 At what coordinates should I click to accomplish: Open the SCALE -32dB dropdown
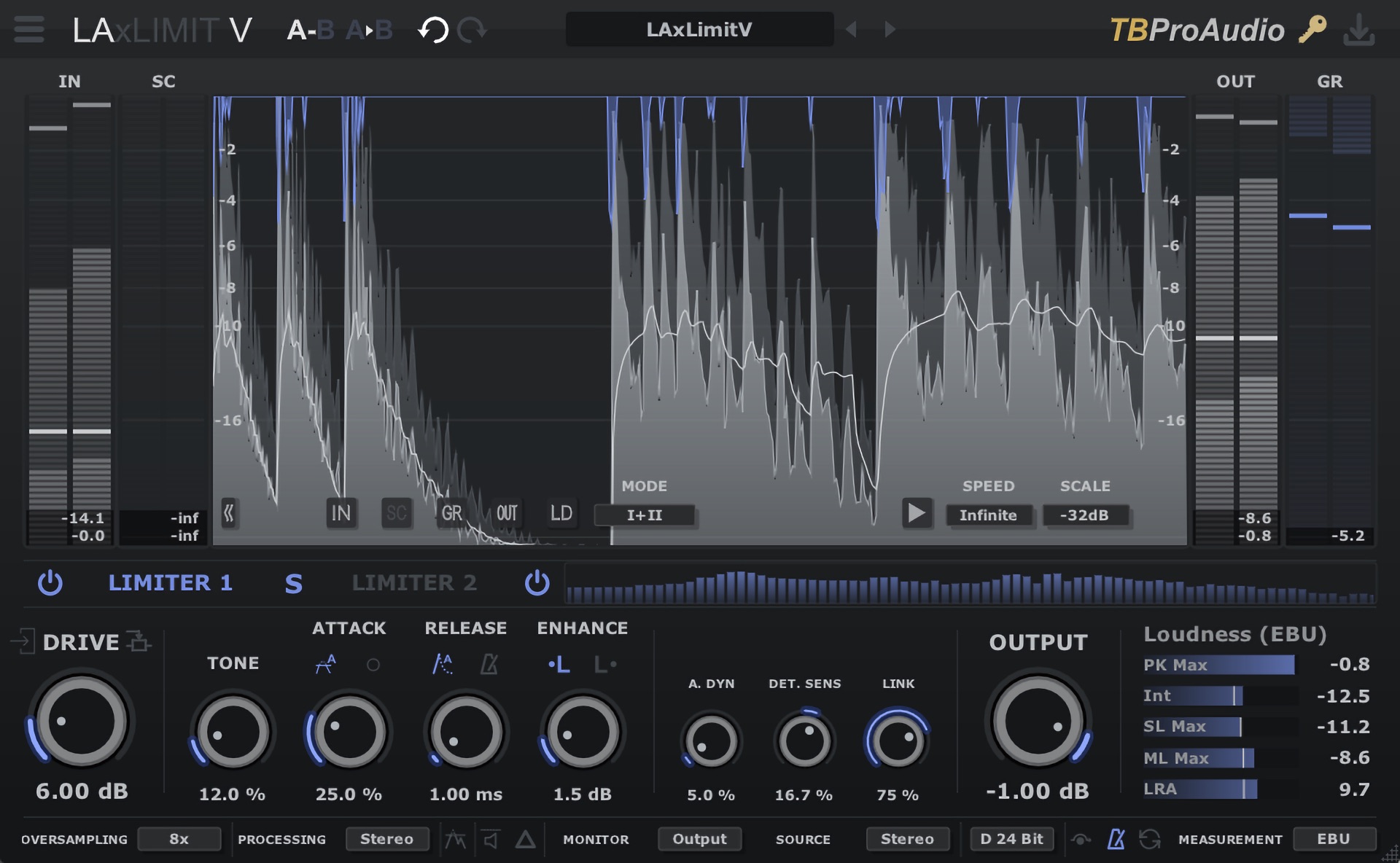click(x=1085, y=515)
